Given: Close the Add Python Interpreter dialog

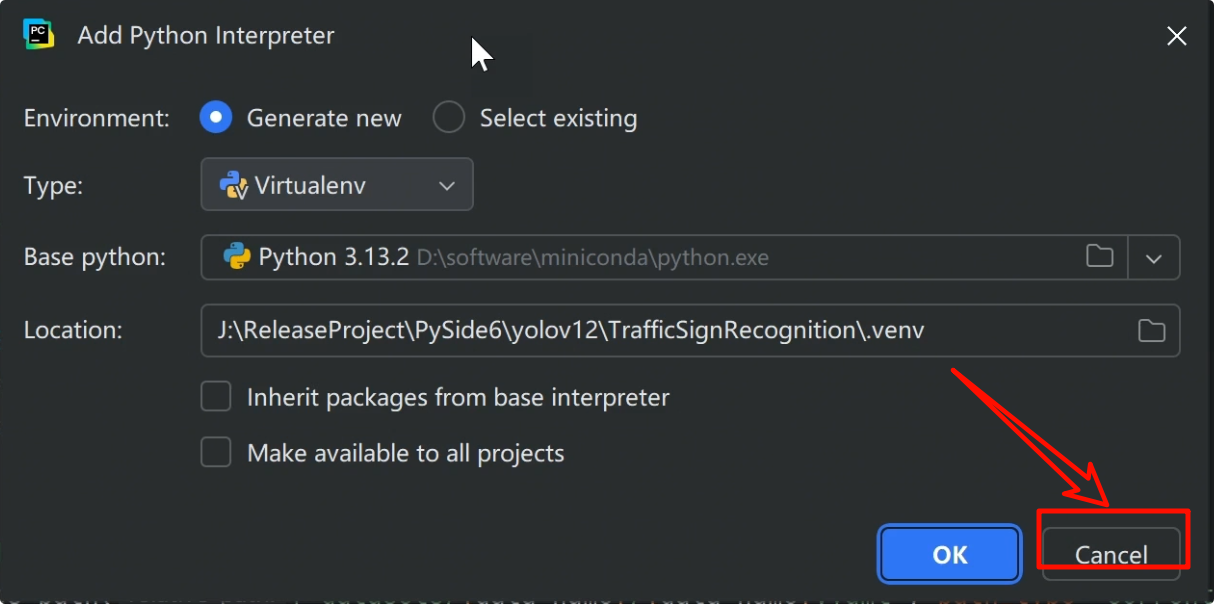Looking at the screenshot, I should (1177, 36).
